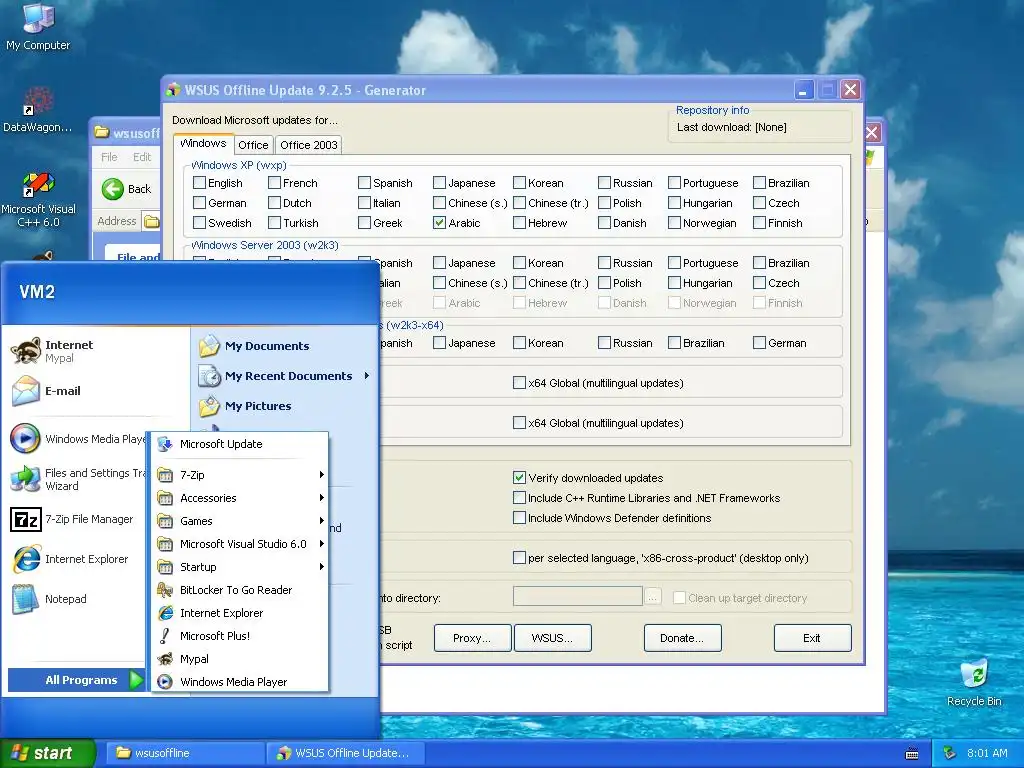This screenshot has width=1024, height=768.
Task: Click Microsoft Update in All Programs
Action: pyautogui.click(x=240, y=444)
